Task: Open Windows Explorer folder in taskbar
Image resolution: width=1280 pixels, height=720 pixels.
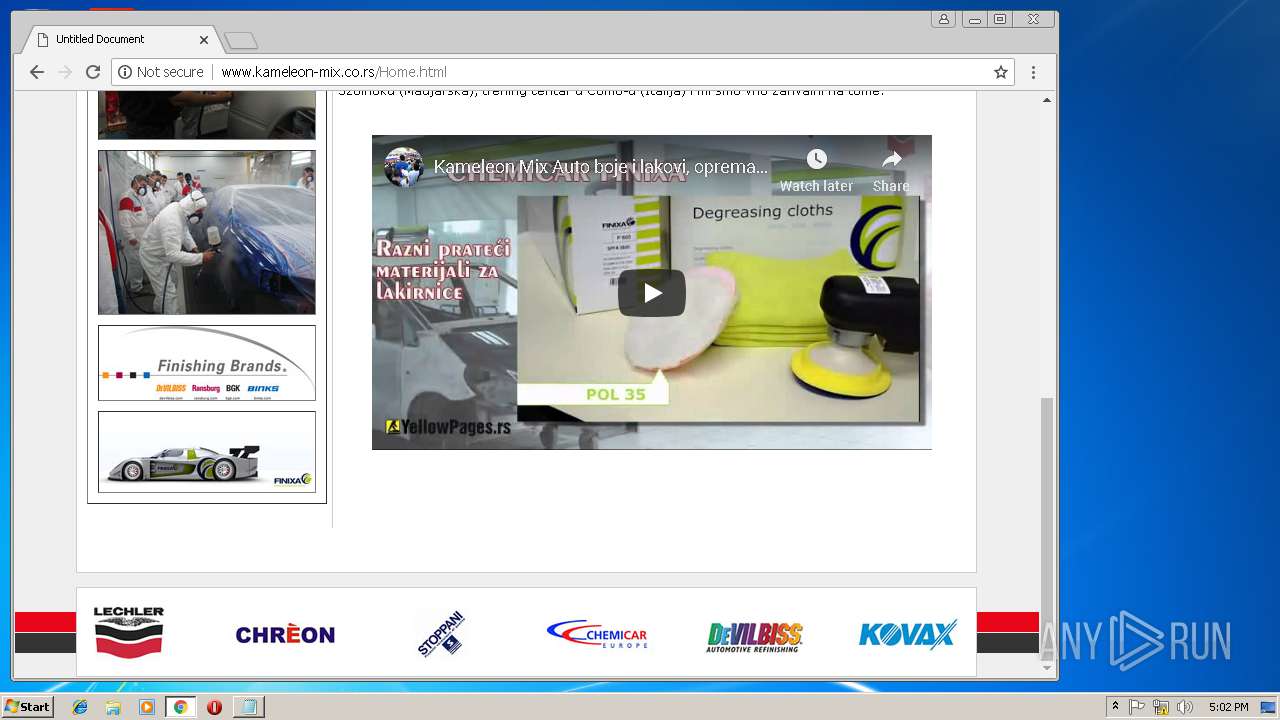Action: point(113,707)
